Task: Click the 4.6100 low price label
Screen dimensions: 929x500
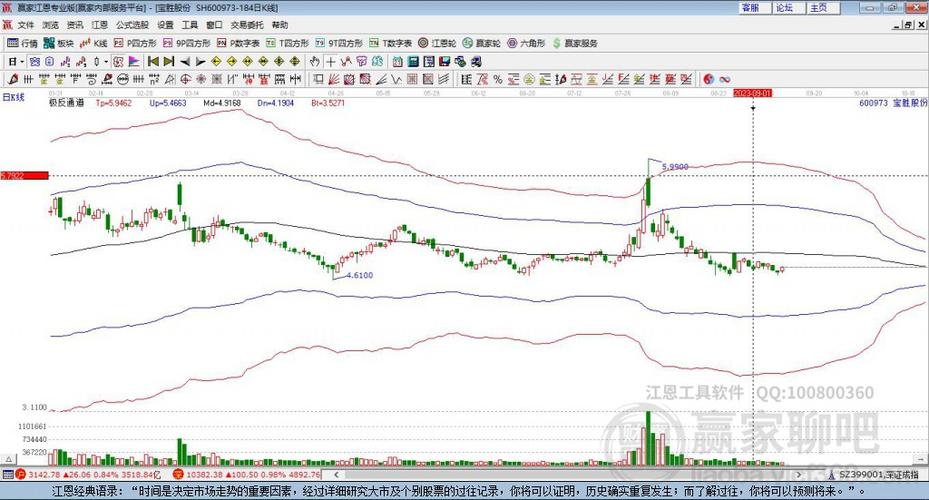Action: pyautogui.click(x=360, y=275)
